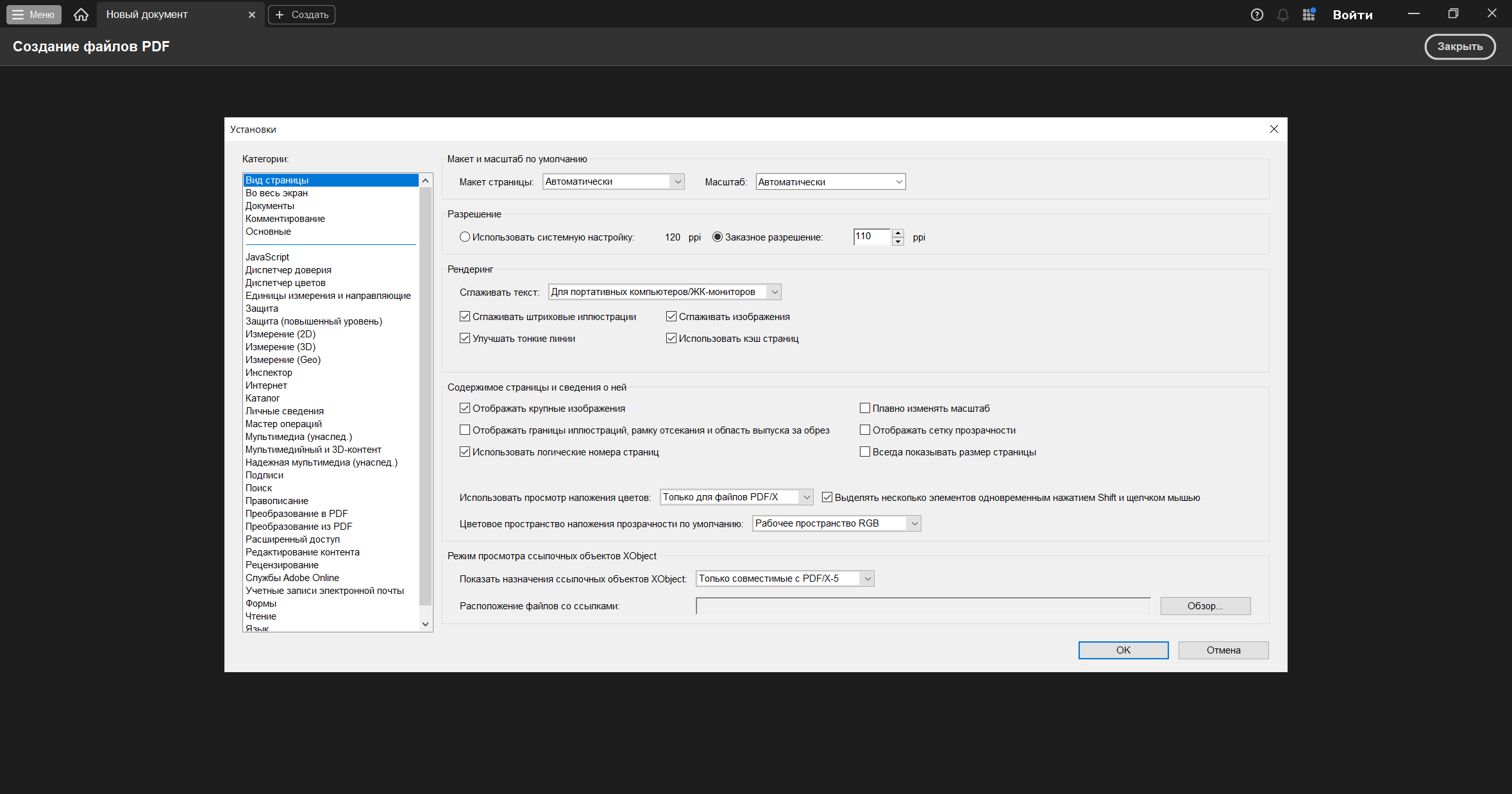Image resolution: width=1512 pixels, height=794 pixels.
Task: Click the Создать new tab button
Action: [x=301, y=15]
